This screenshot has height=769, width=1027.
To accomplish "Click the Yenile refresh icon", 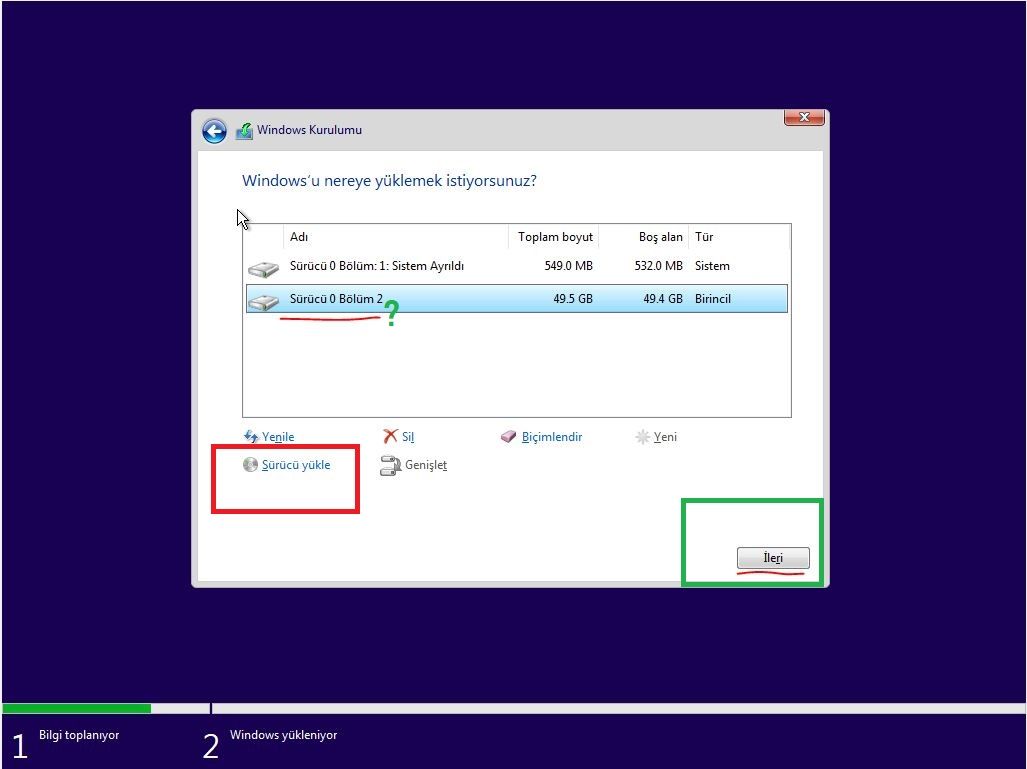I will (x=249, y=436).
